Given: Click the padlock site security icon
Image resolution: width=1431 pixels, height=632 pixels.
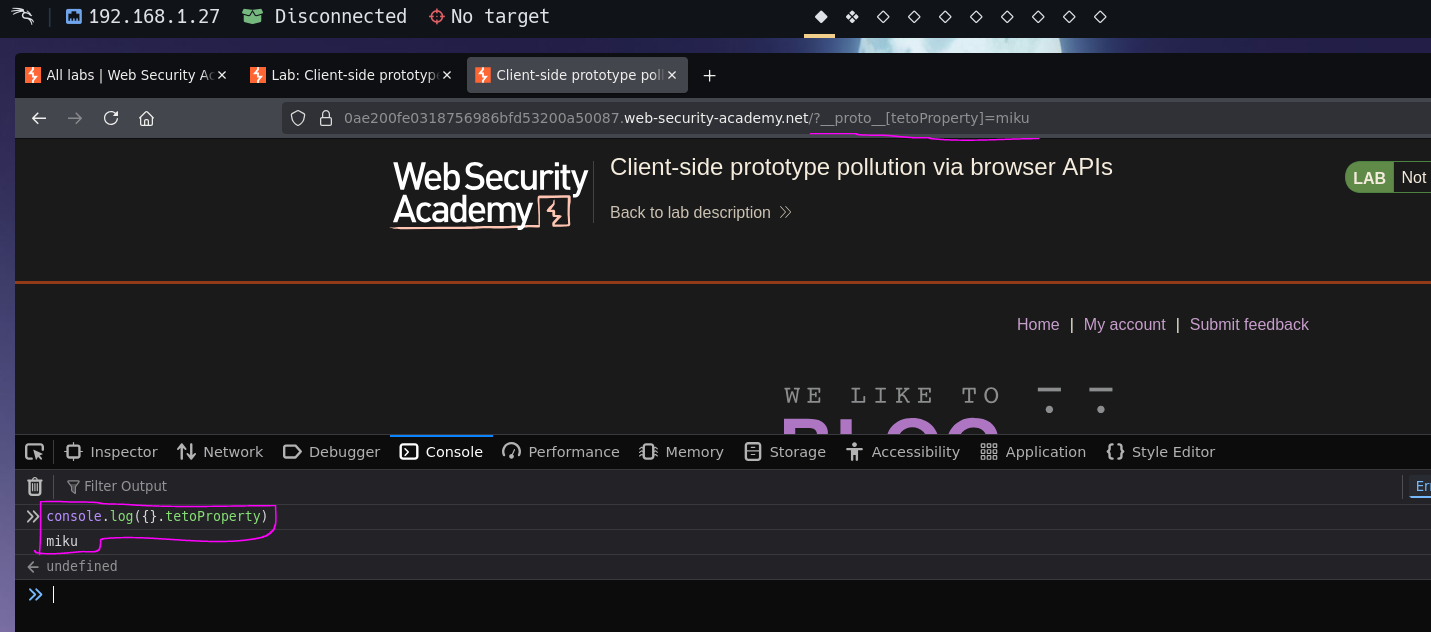Looking at the screenshot, I should pos(325,118).
